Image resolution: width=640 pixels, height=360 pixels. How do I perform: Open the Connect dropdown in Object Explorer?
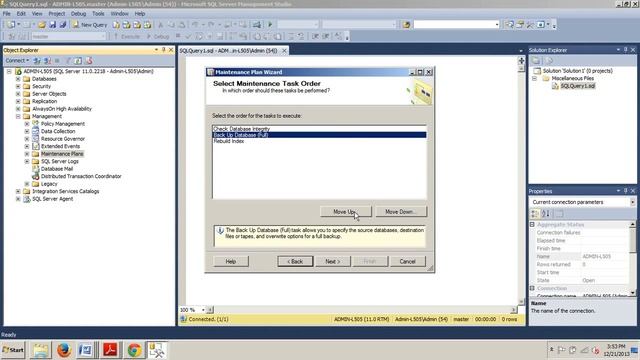pos(17,60)
